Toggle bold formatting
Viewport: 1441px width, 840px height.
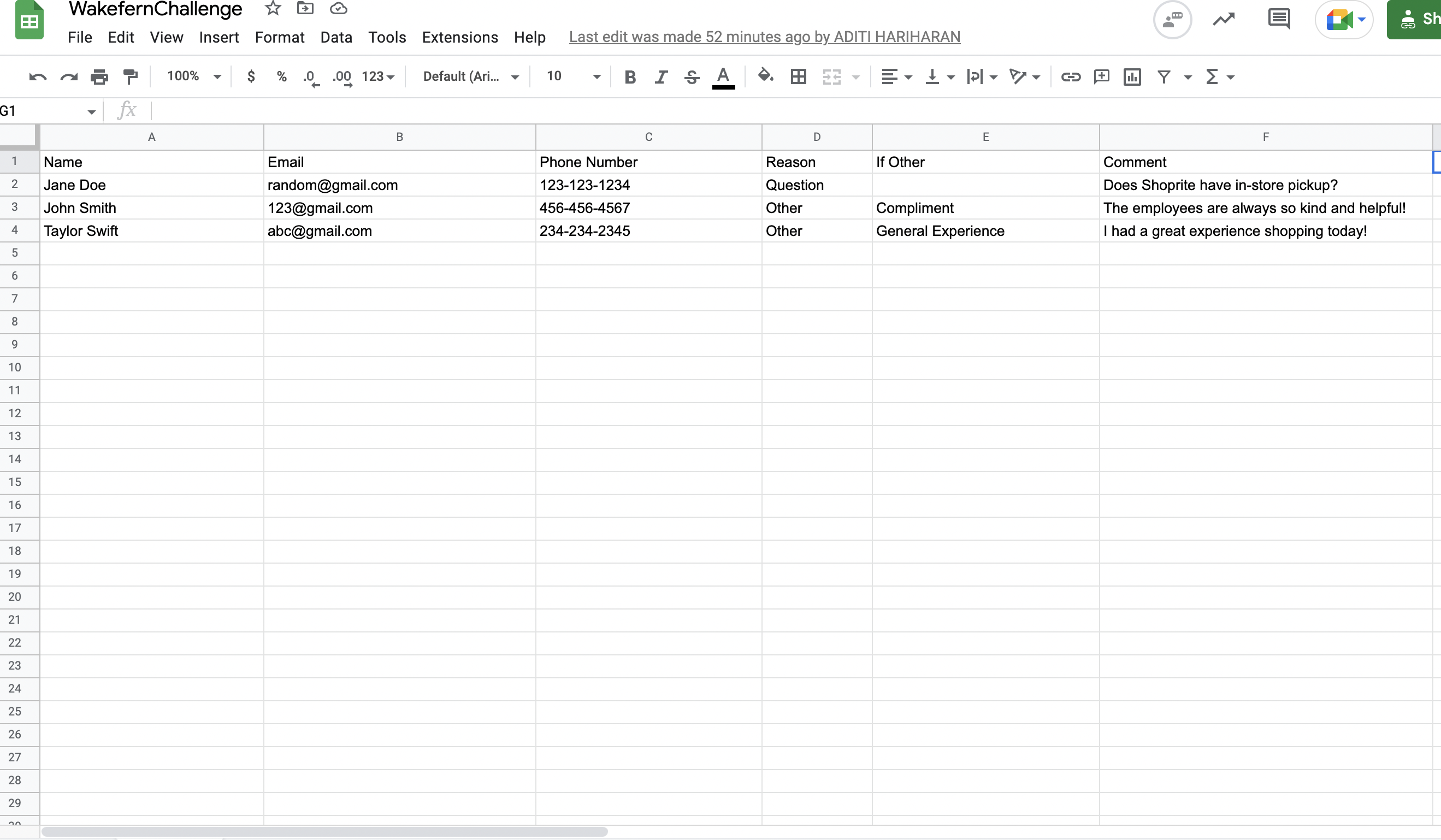(630, 76)
